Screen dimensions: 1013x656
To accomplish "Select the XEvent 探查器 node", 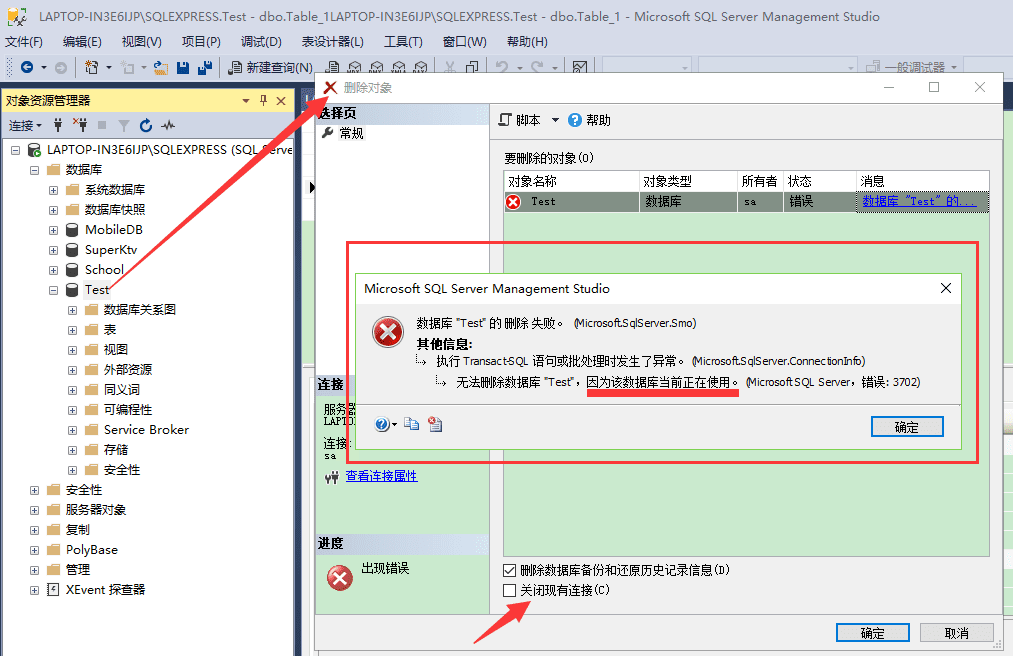I will click(x=105, y=590).
